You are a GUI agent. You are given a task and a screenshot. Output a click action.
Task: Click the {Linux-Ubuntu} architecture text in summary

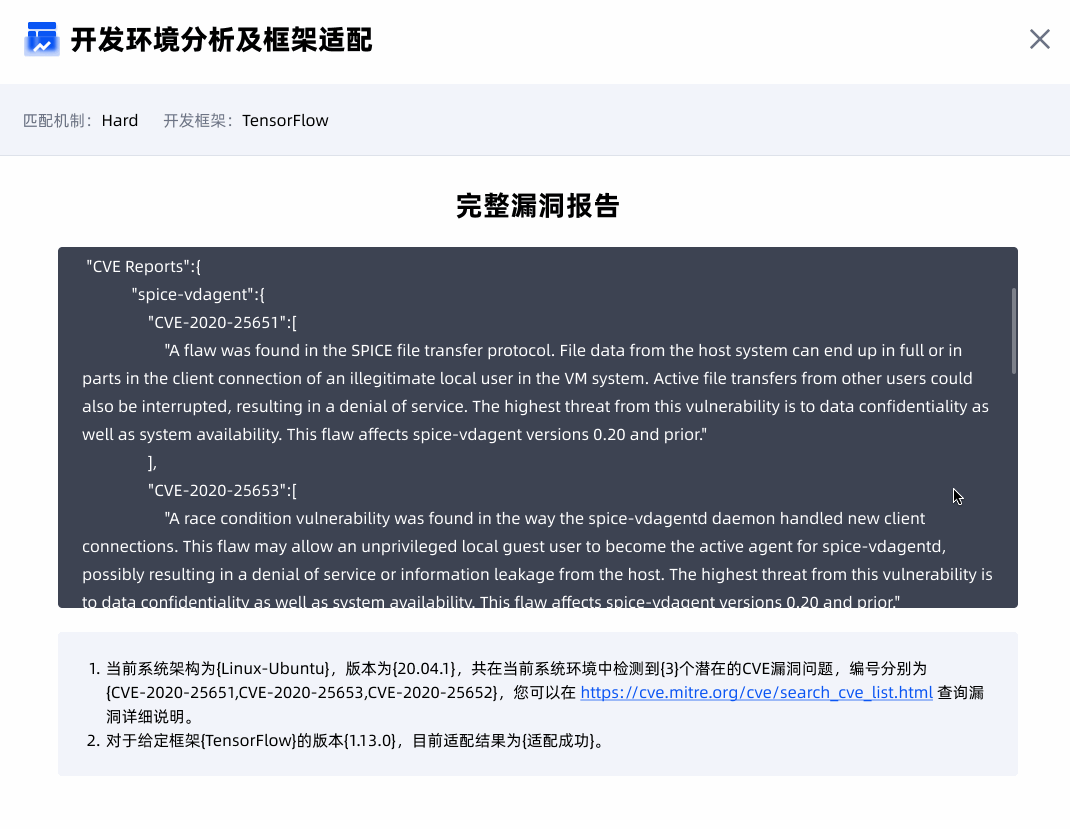[274, 669]
